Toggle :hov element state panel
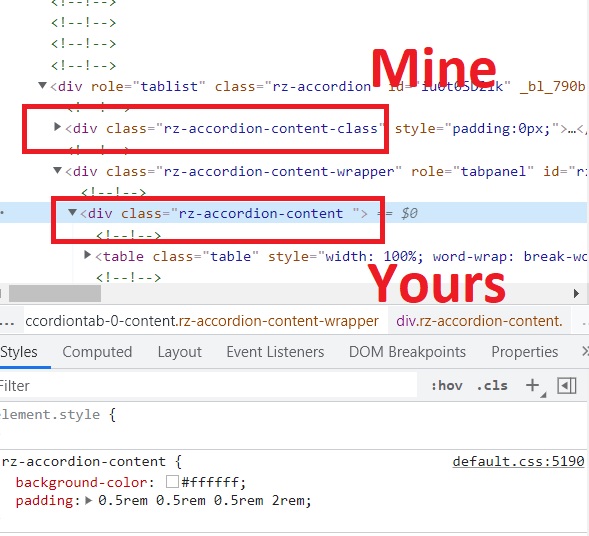 tap(447, 386)
